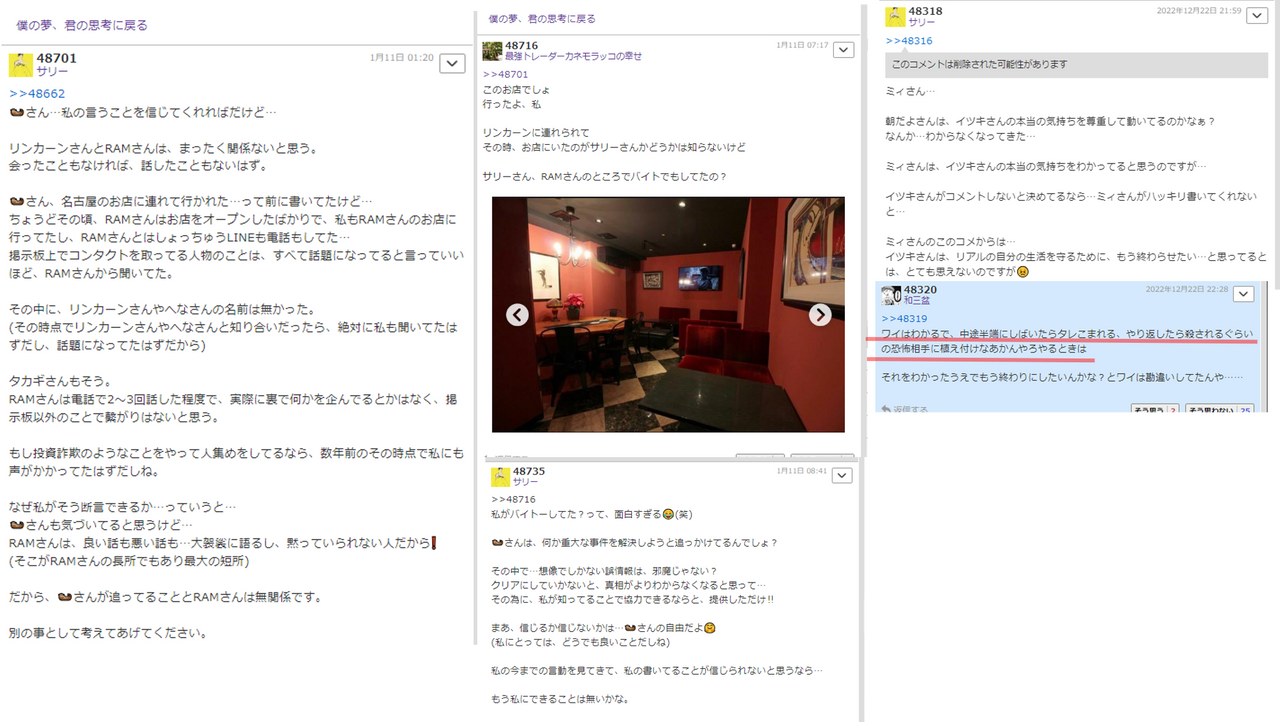Open the >>48319 reply reference
The width and height of the screenshot is (1280, 722).
(905, 319)
